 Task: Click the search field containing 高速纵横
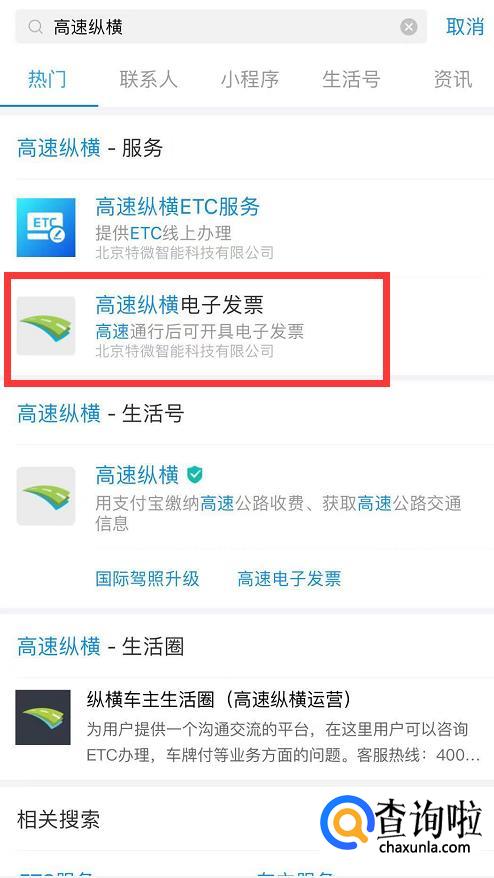(221, 26)
